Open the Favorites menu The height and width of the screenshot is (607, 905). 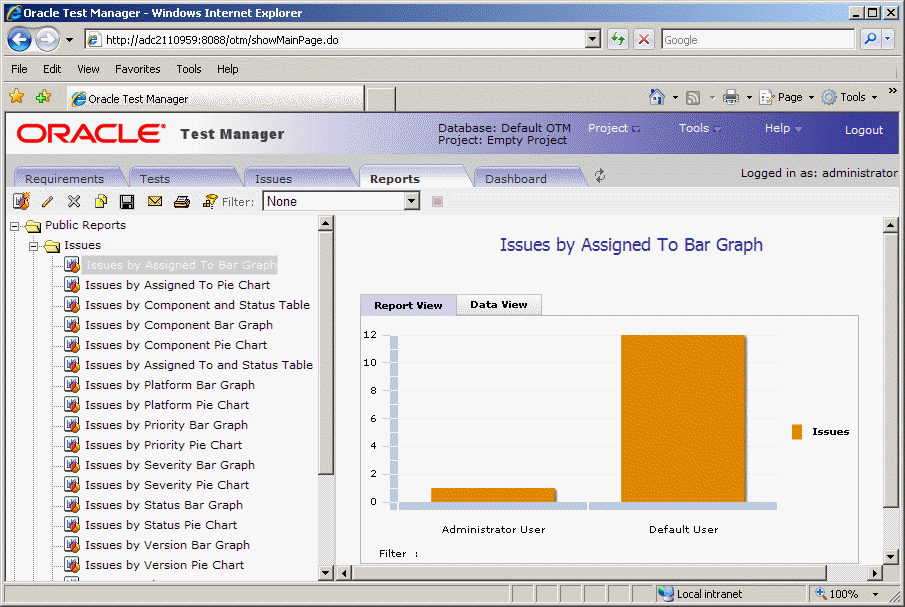[137, 69]
